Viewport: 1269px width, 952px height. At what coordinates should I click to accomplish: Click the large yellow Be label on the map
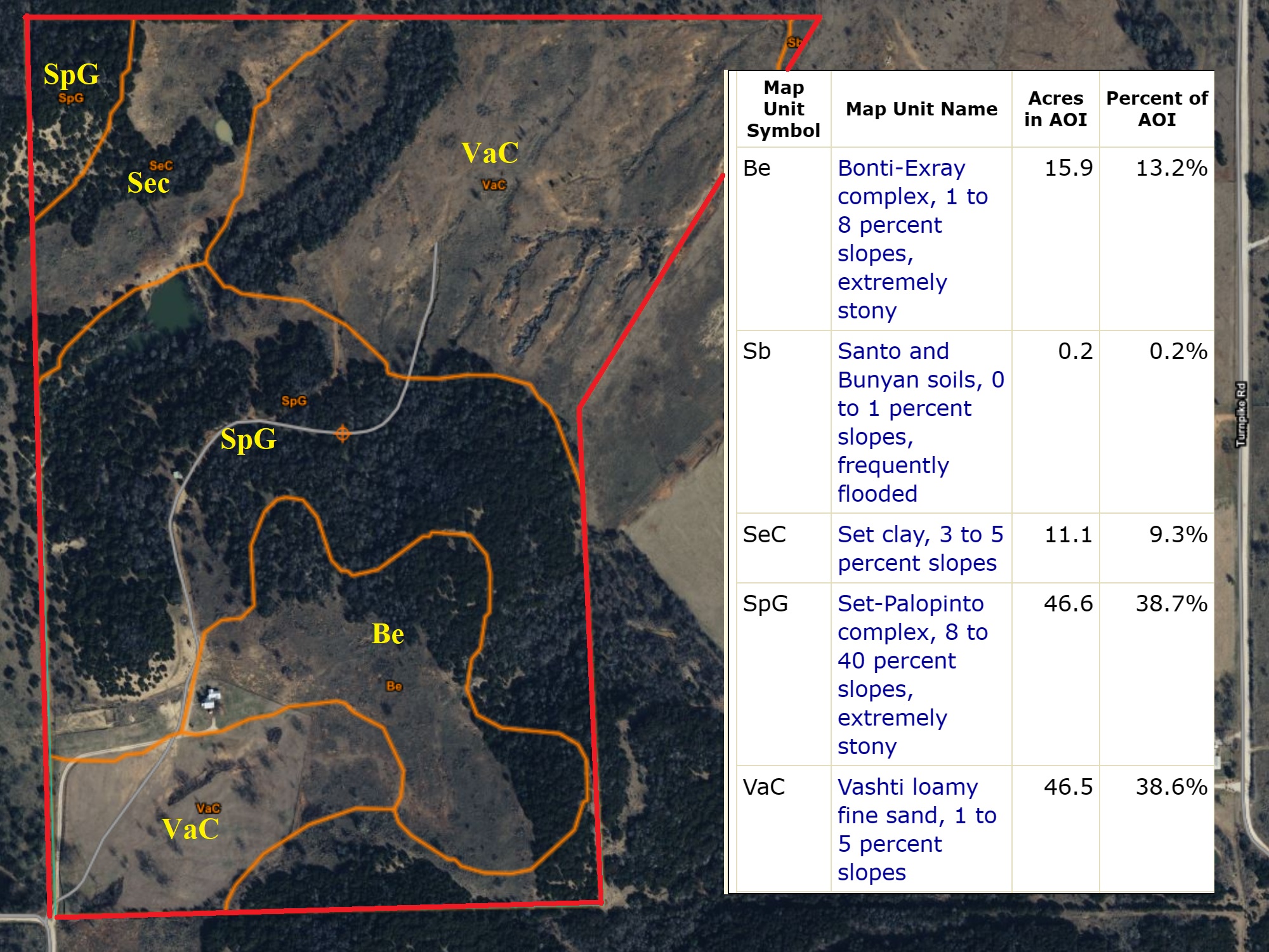click(388, 634)
